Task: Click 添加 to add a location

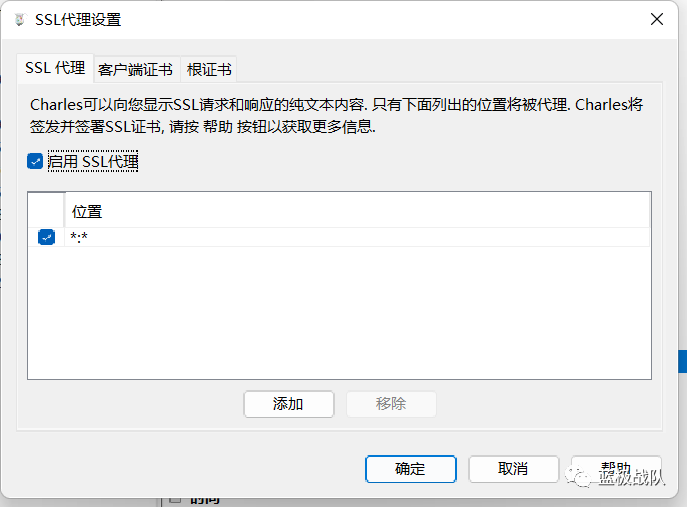Action: pos(289,404)
